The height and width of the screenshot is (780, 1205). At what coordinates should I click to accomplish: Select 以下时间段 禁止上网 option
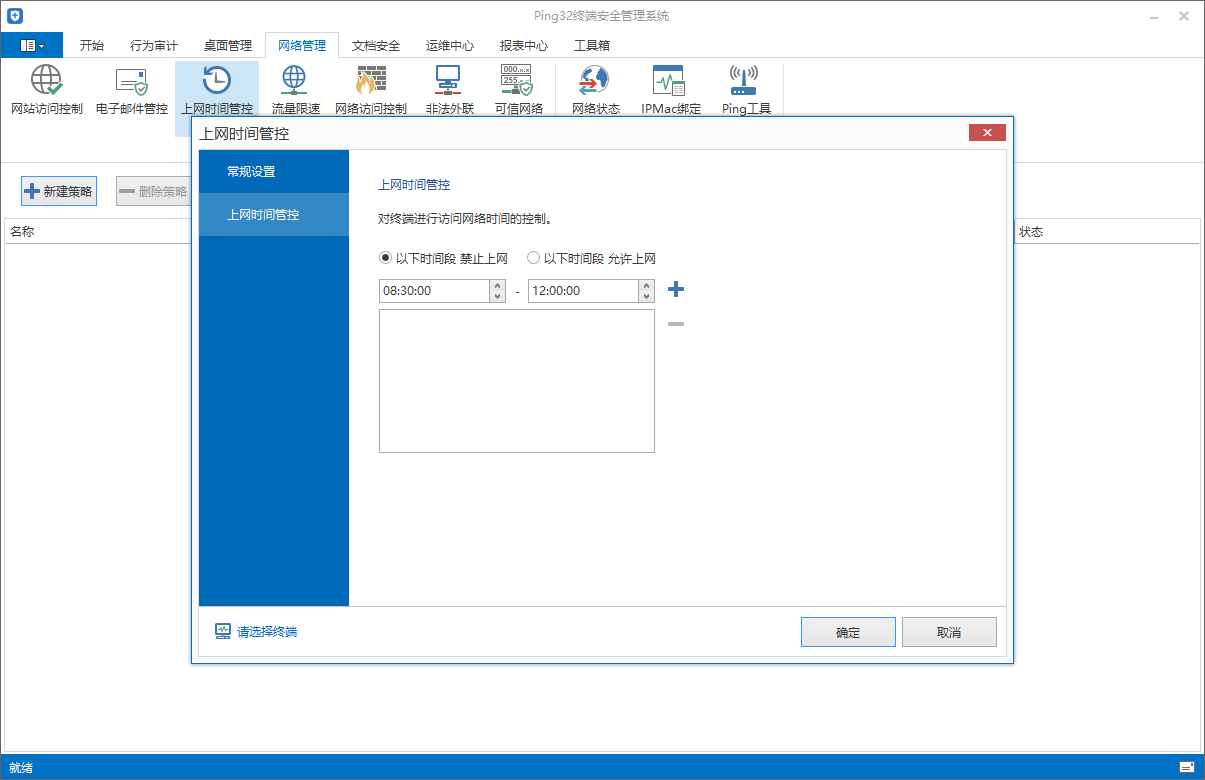pyautogui.click(x=444, y=258)
